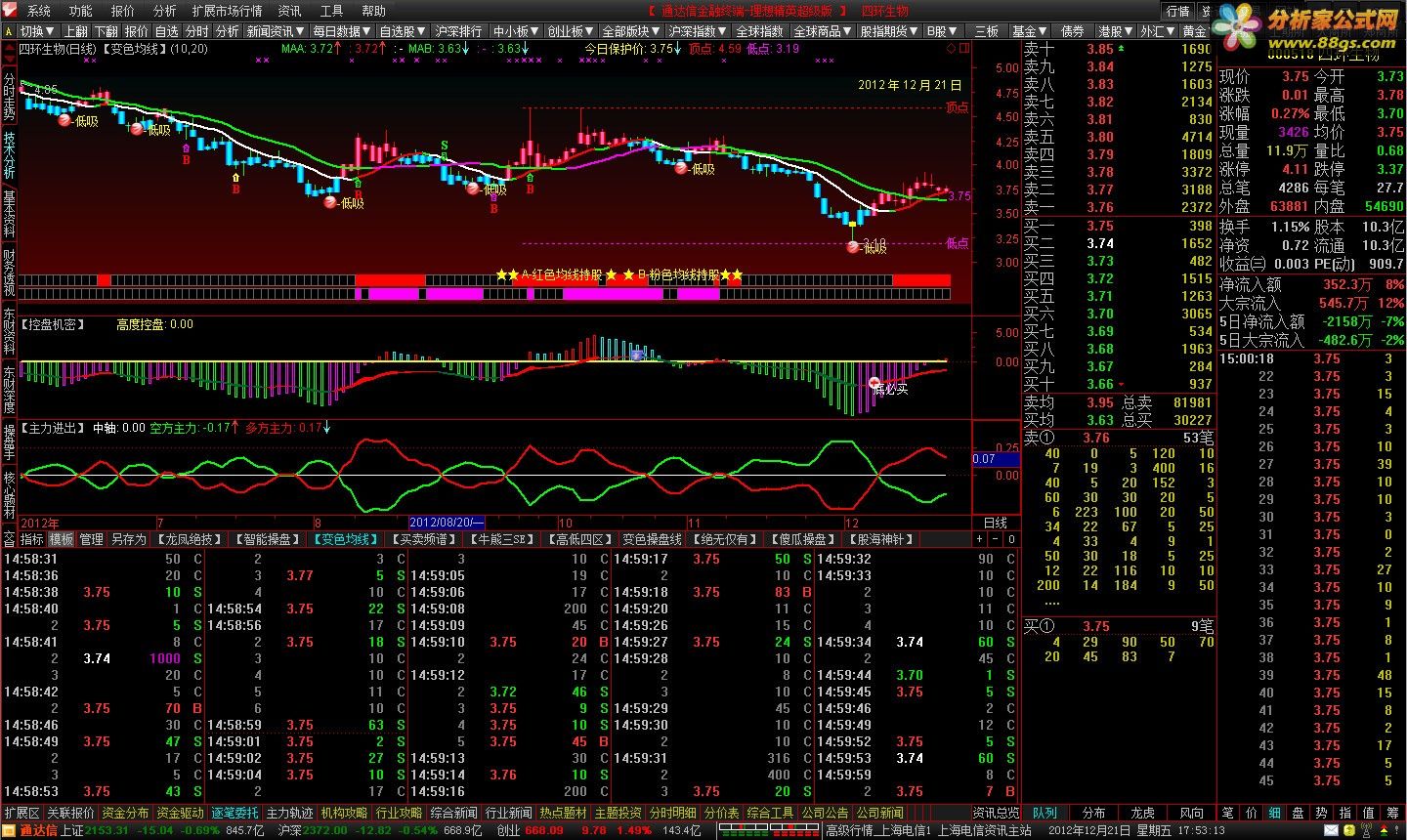Image resolution: width=1407 pixels, height=840 pixels.
Task: Expand the 每日数据 dropdown
Action: click(341, 31)
